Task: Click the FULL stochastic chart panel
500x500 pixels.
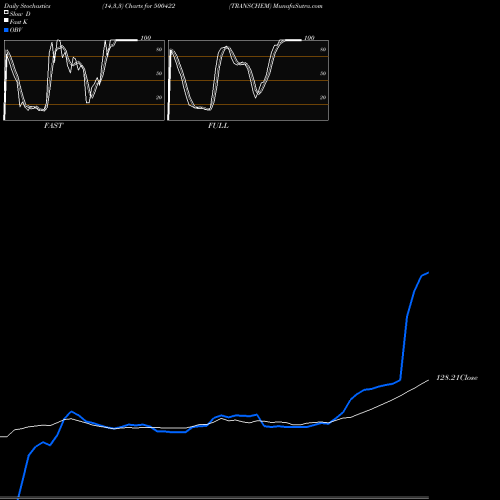Action: coord(248,80)
